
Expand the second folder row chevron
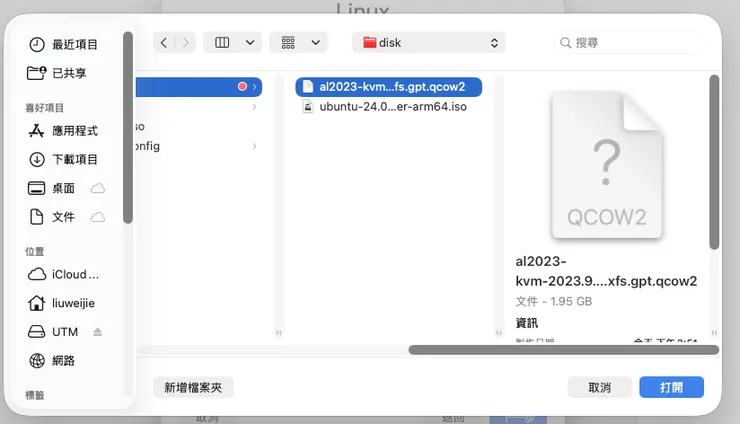254,107
